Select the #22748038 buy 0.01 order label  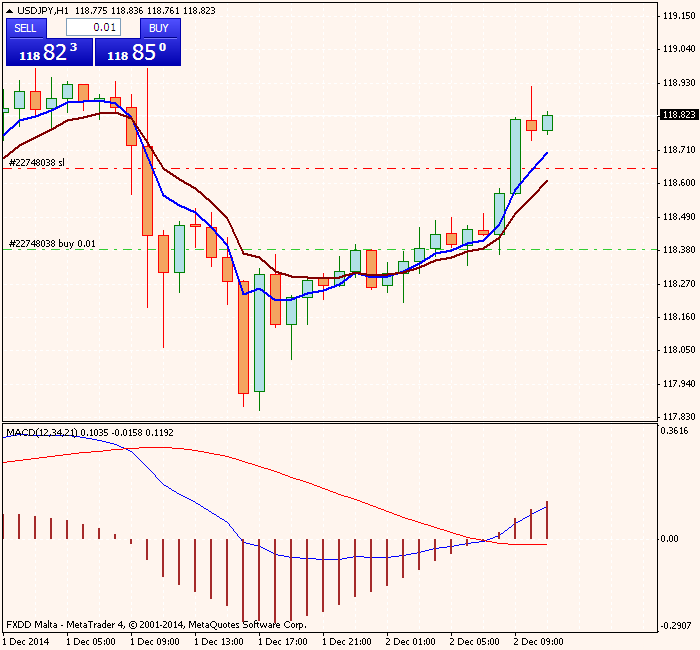click(x=52, y=243)
